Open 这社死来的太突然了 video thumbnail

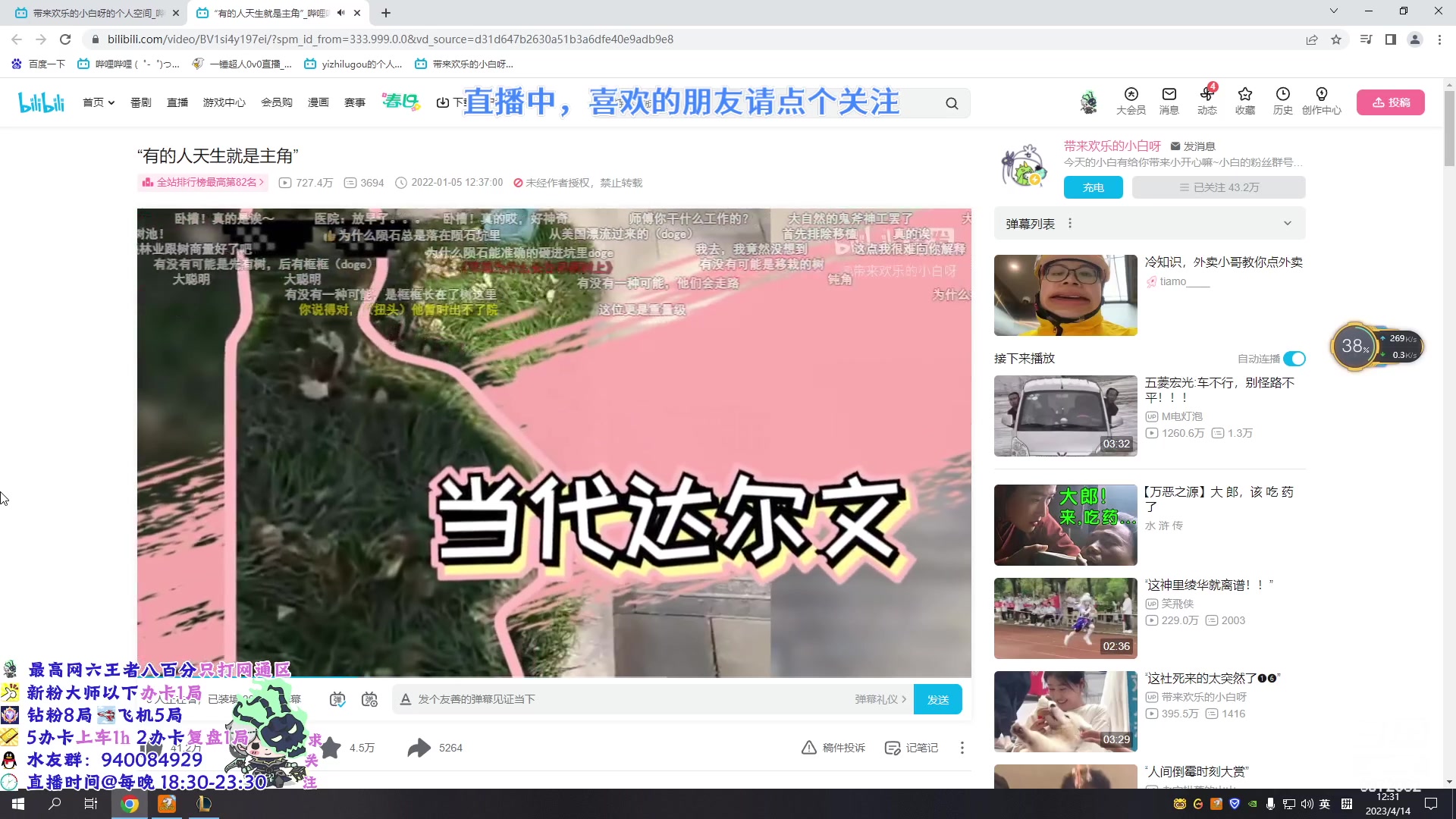[1065, 711]
